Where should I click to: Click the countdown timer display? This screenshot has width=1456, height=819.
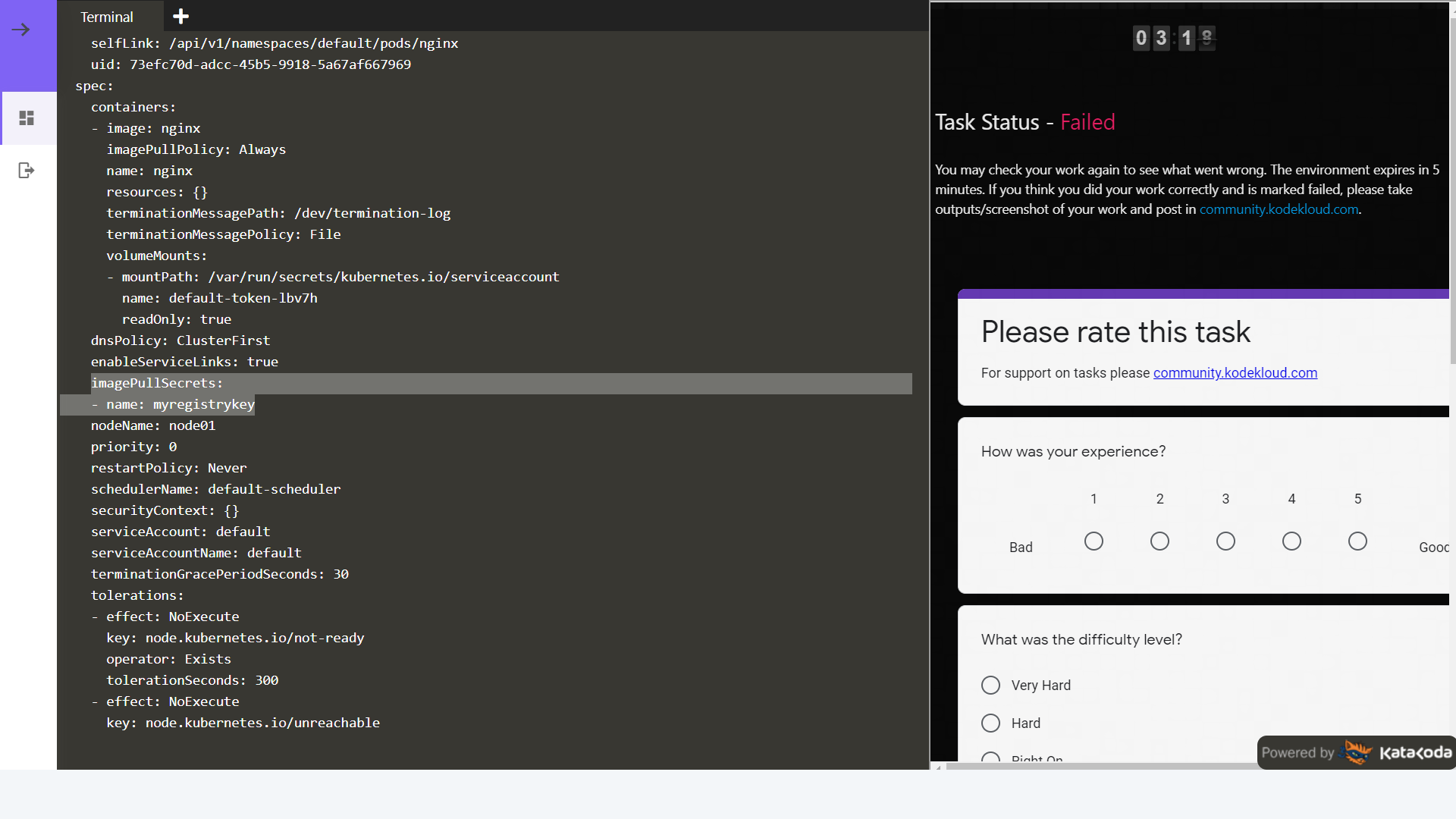pyautogui.click(x=1174, y=37)
